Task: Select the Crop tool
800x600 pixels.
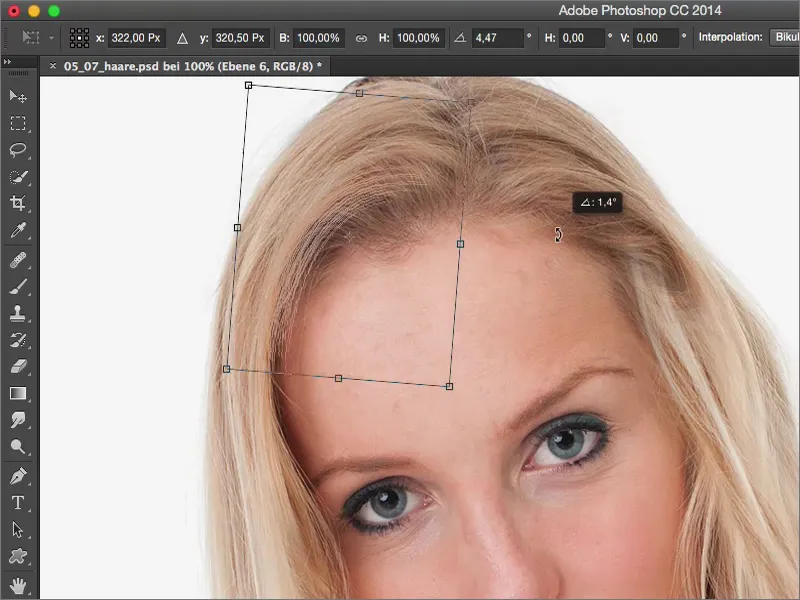Action: point(18,203)
